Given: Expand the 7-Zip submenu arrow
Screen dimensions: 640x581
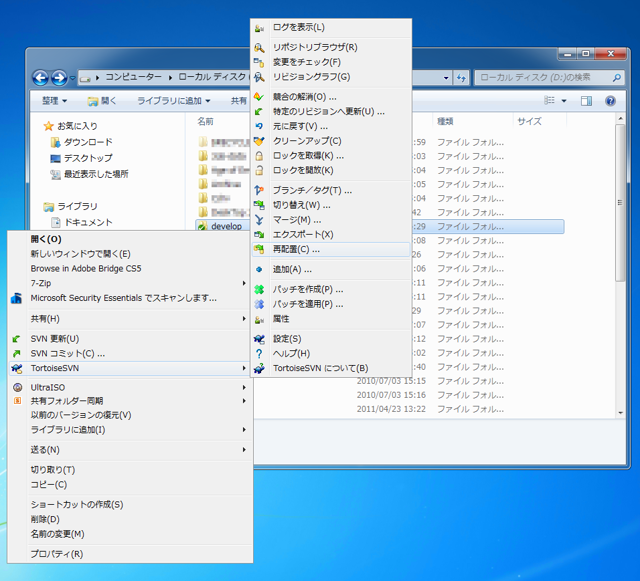Looking at the screenshot, I should 244,283.
